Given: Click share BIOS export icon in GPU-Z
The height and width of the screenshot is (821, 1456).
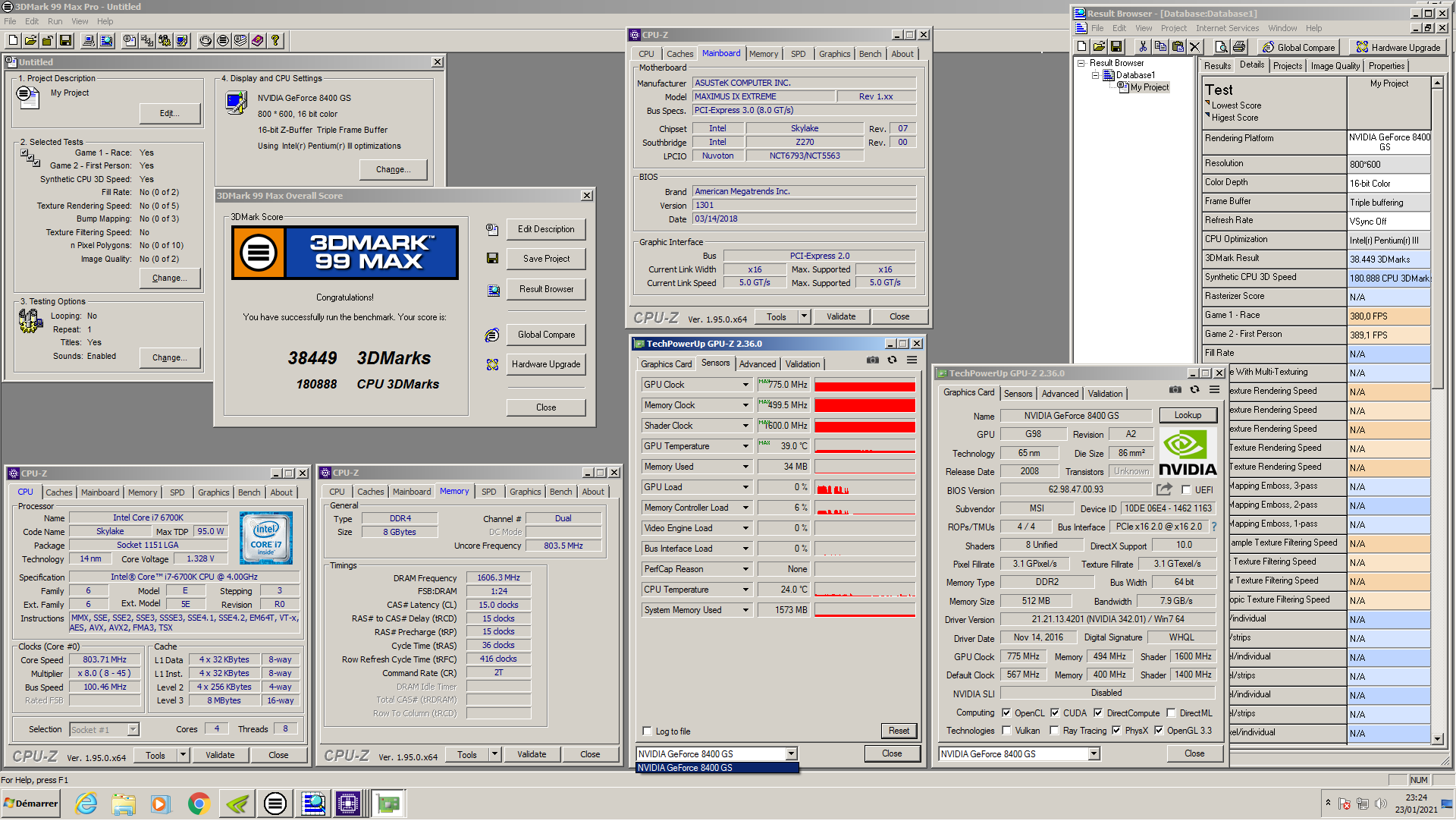Looking at the screenshot, I should 1164,489.
